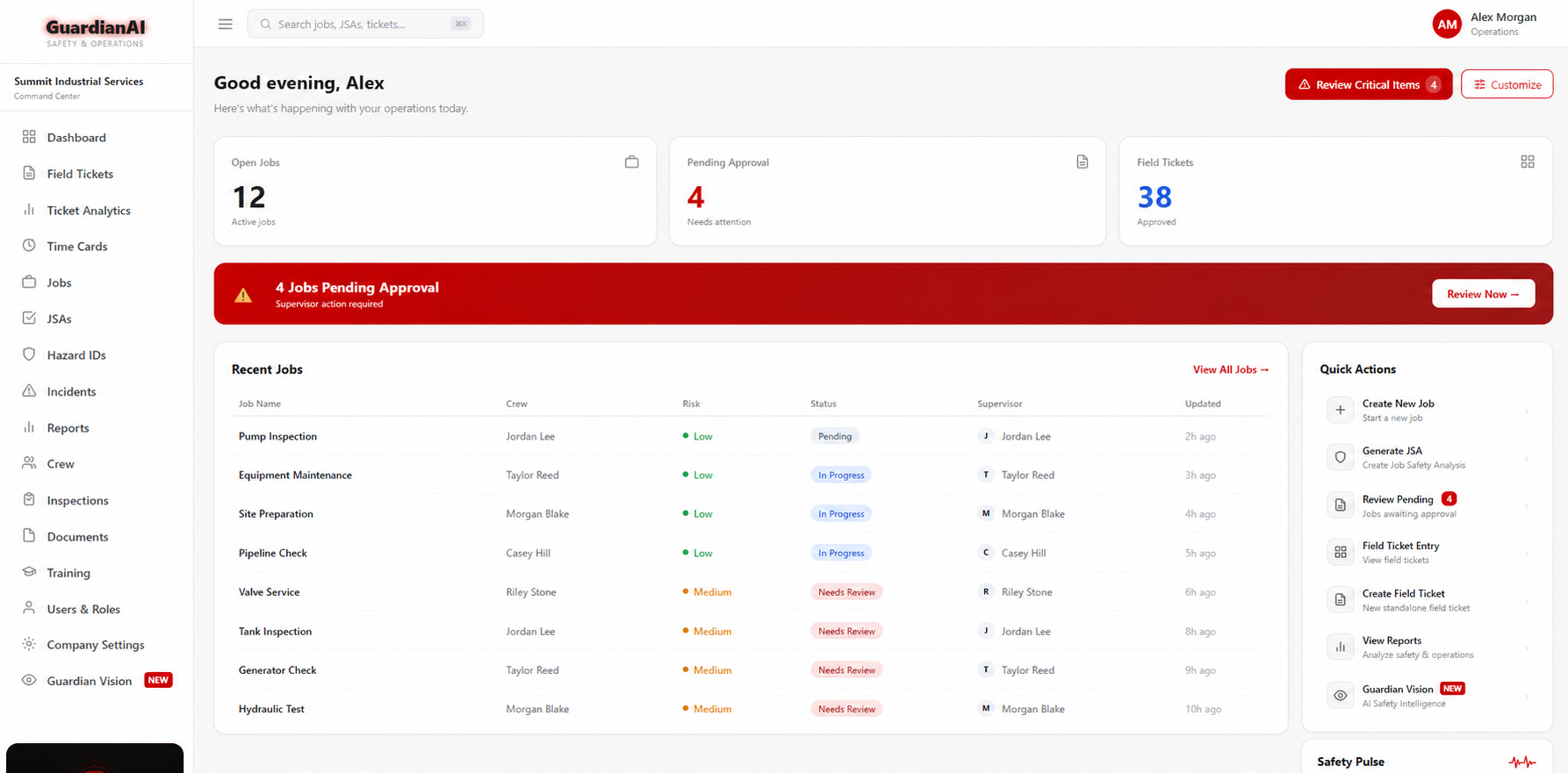This screenshot has height=773, width=1568.
Task: Open the Reports page from sidebar
Action: pos(97,427)
